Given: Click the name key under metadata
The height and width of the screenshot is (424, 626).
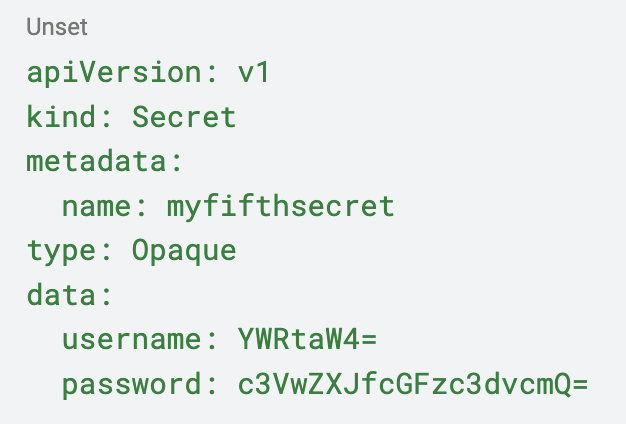Looking at the screenshot, I should coord(96,206).
